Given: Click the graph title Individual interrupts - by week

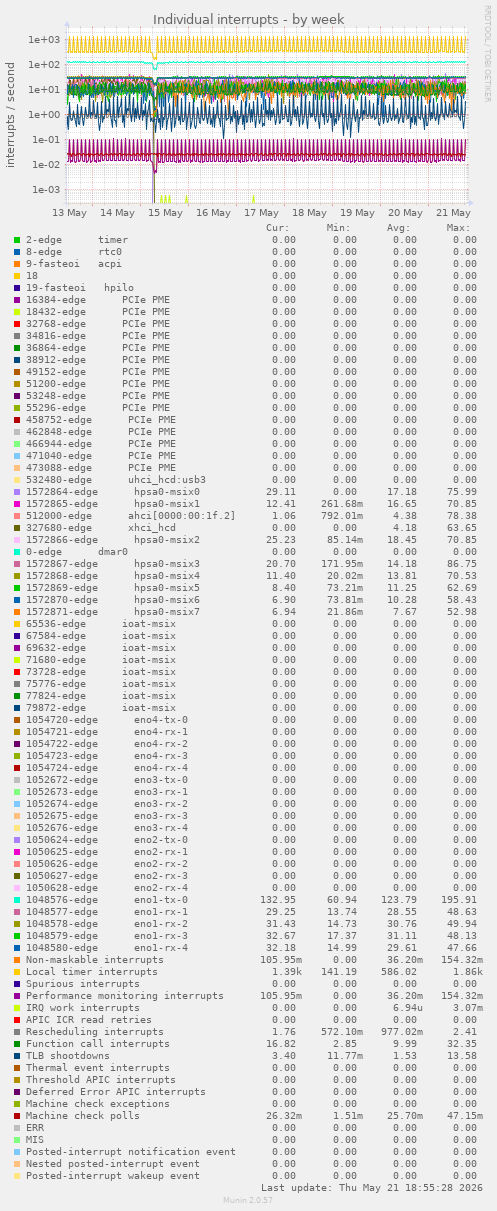Looking at the screenshot, I should (x=248, y=20).
